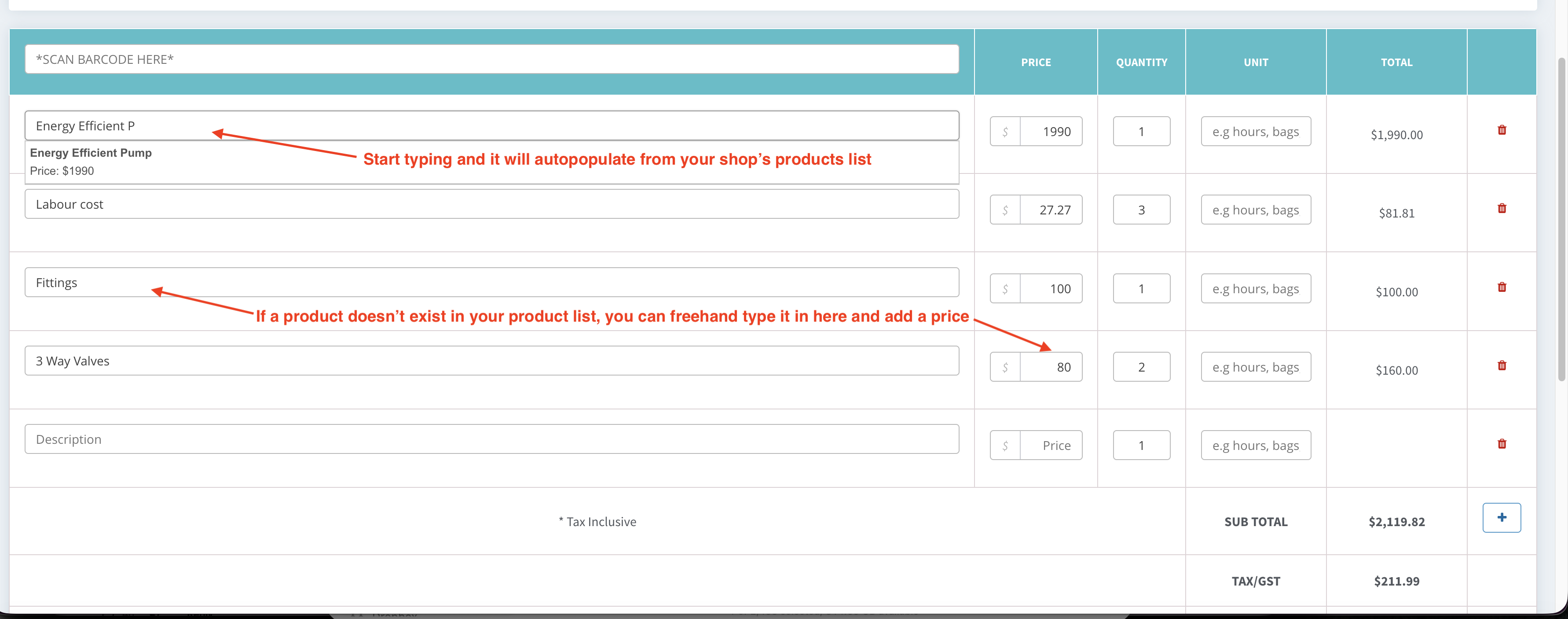
Task: Edit the 3 Way Valves description field
Action: tap(492, 361)
